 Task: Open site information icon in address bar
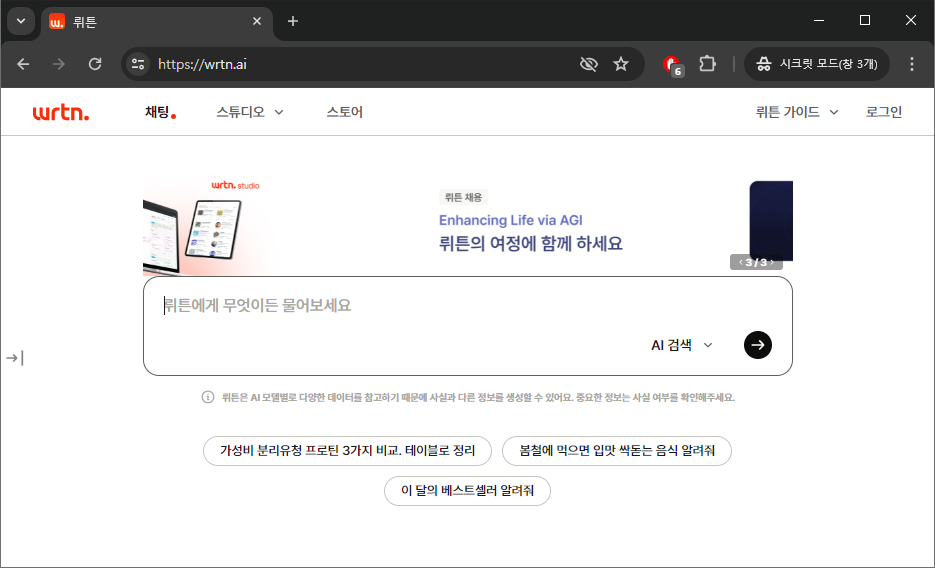point(138,64)
